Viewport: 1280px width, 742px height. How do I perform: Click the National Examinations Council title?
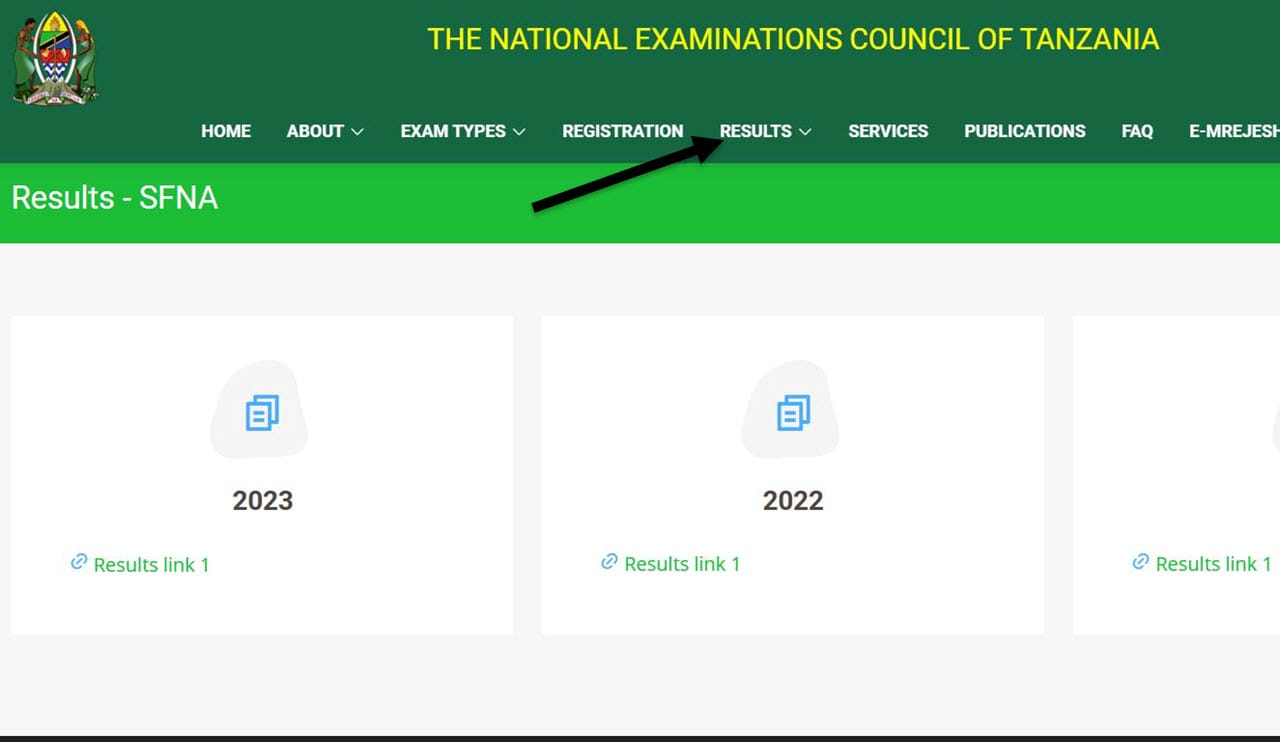(x=793, y=39)
